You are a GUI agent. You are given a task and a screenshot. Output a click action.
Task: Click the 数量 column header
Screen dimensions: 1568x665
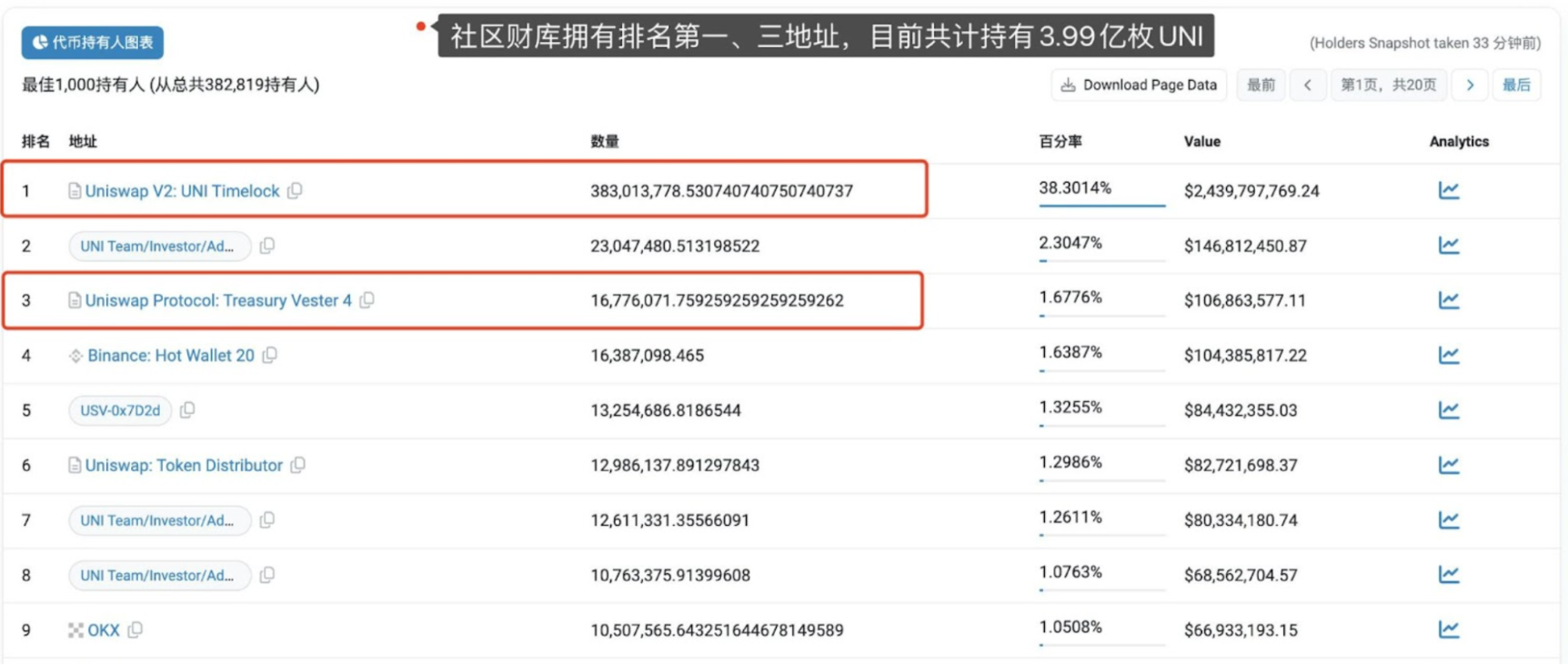pos(605,141)
